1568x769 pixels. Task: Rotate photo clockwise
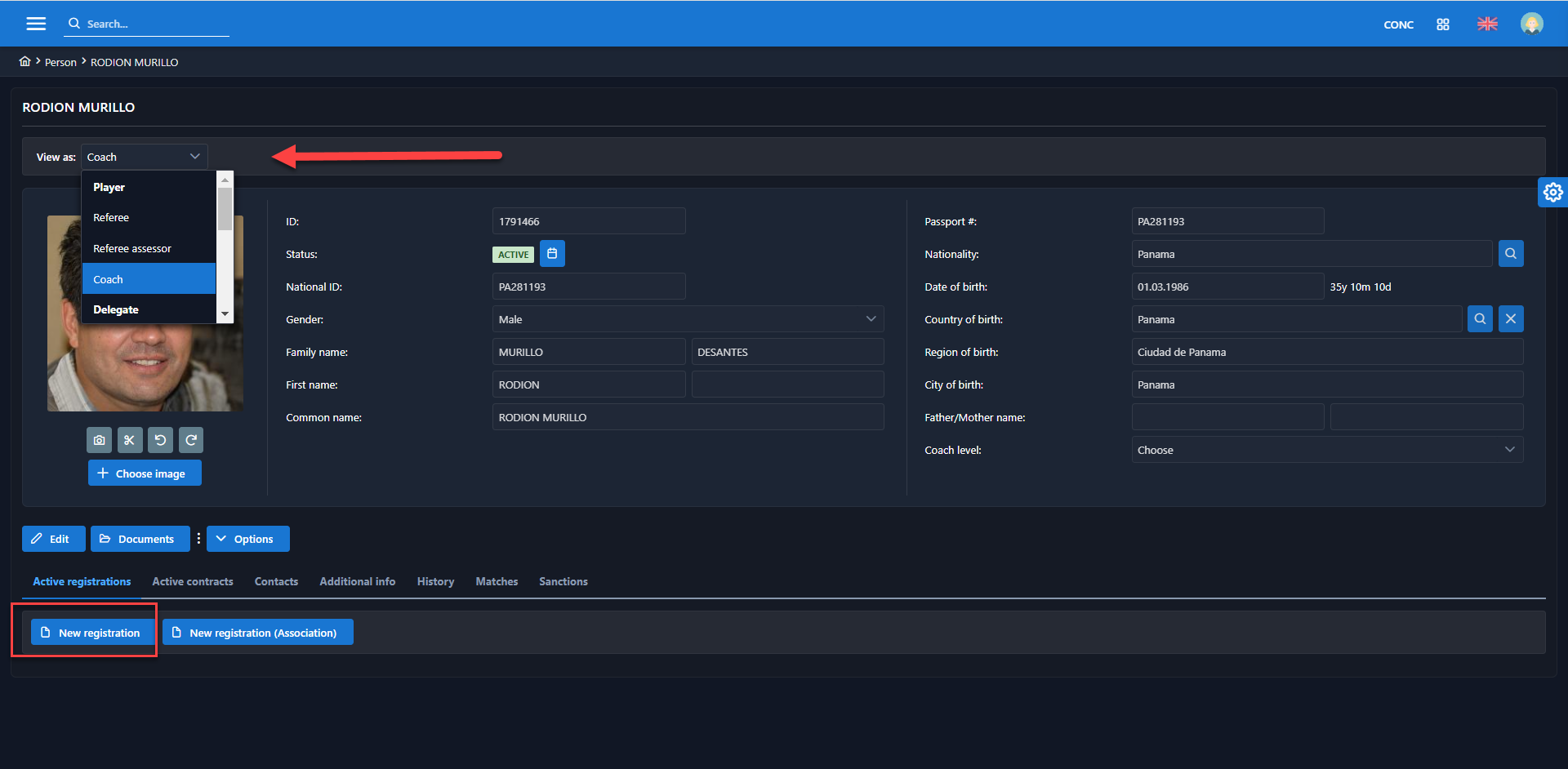click(x=191, y=440)
